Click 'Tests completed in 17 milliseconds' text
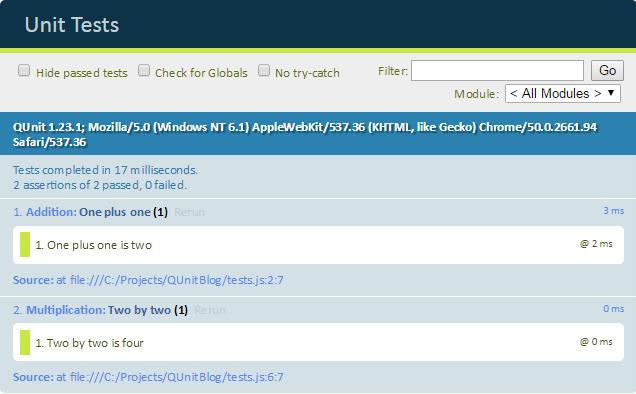Image resolution: width=636 pixels, height=394 pixels. click(105, 170)
